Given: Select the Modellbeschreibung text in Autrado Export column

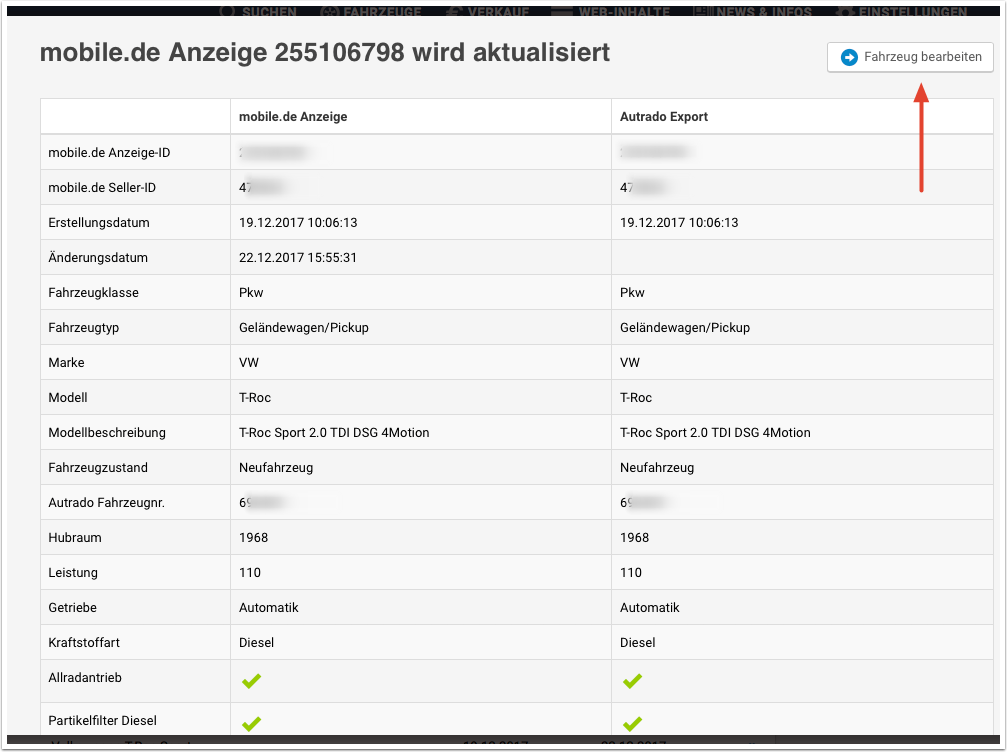Looking at the screenshot, I should pos(715,433).
